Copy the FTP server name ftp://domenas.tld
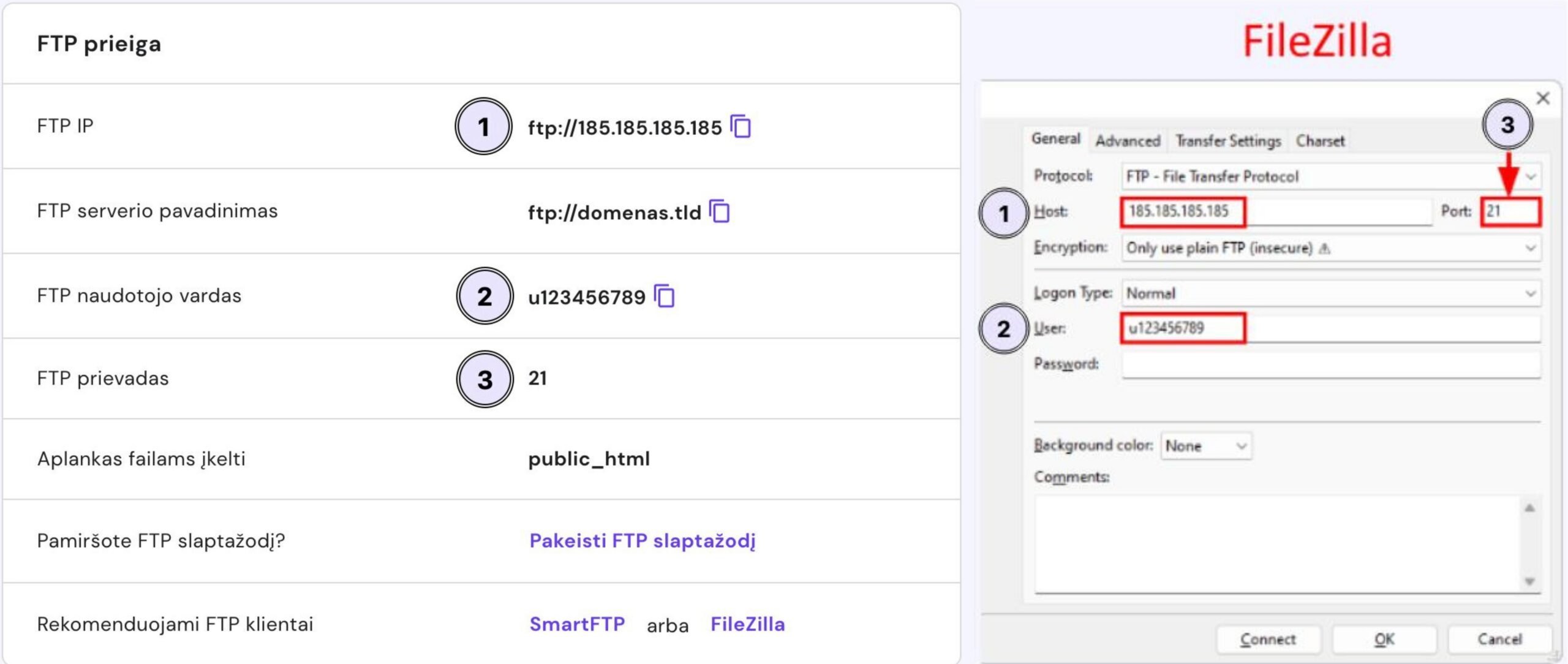This screenshot has height=664, width=1568. 720,211
